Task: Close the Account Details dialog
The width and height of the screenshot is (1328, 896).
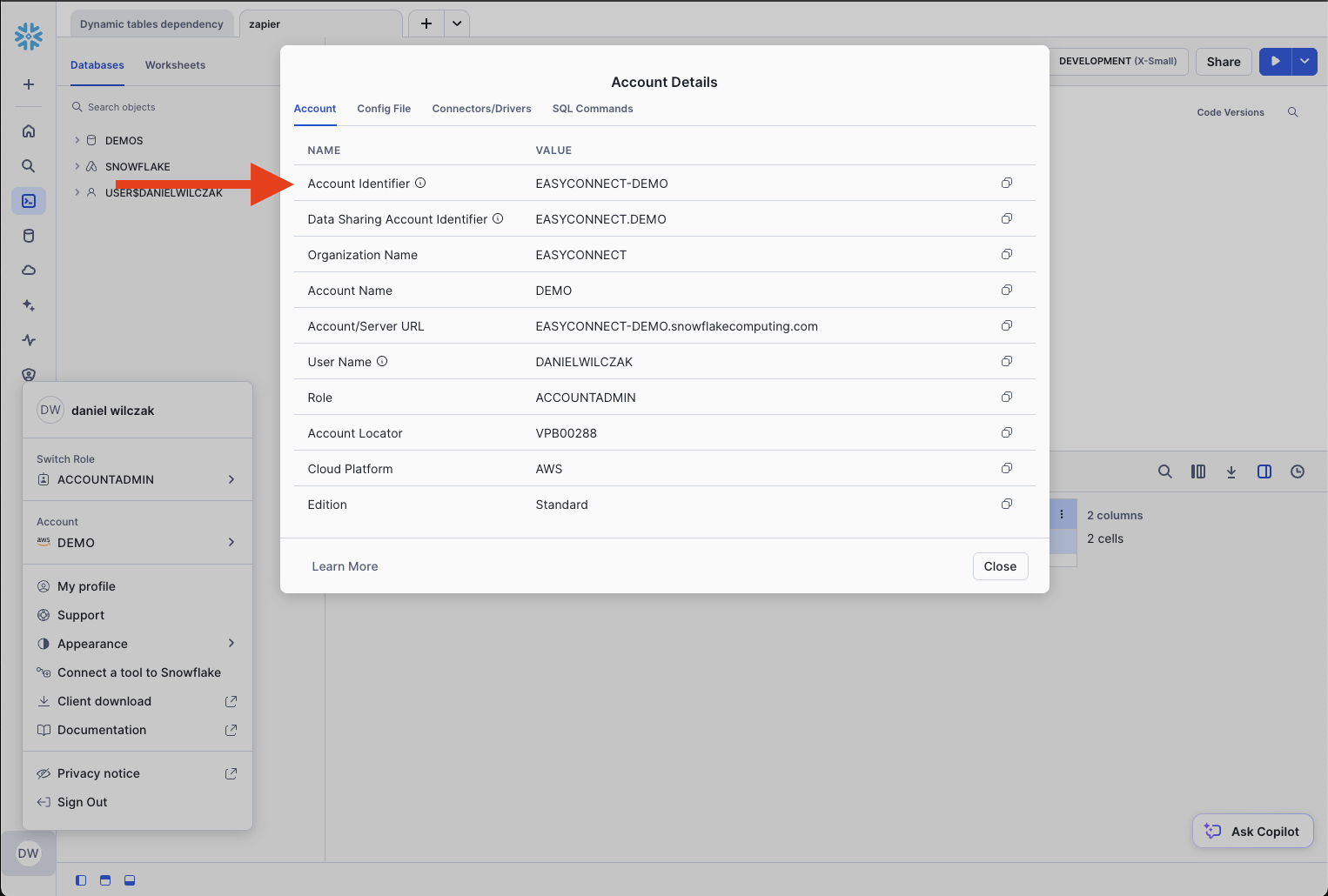Action: point(1000,566)
